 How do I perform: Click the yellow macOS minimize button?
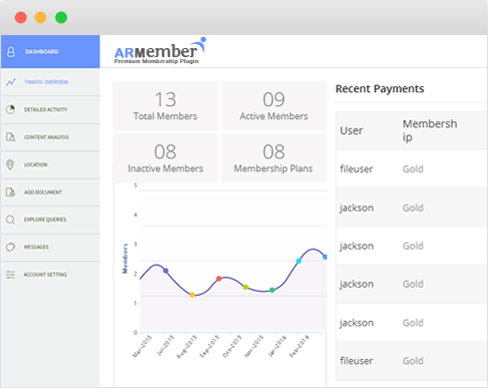41,17
